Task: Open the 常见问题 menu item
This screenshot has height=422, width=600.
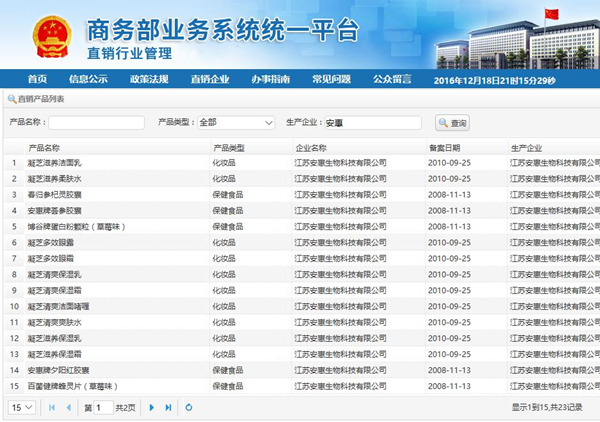Action: click(331, 79)
